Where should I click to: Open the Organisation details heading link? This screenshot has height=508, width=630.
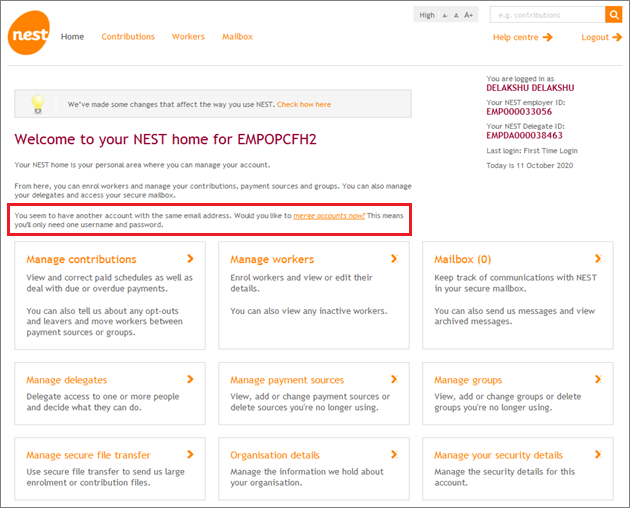coord(275,455)
